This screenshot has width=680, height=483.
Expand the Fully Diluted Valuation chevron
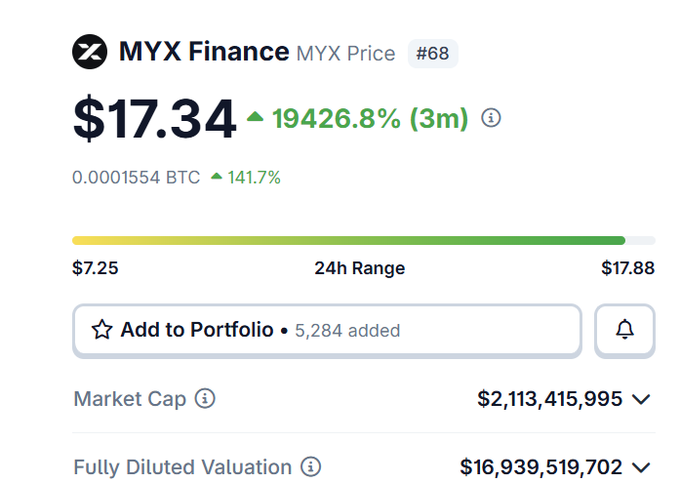641,467
